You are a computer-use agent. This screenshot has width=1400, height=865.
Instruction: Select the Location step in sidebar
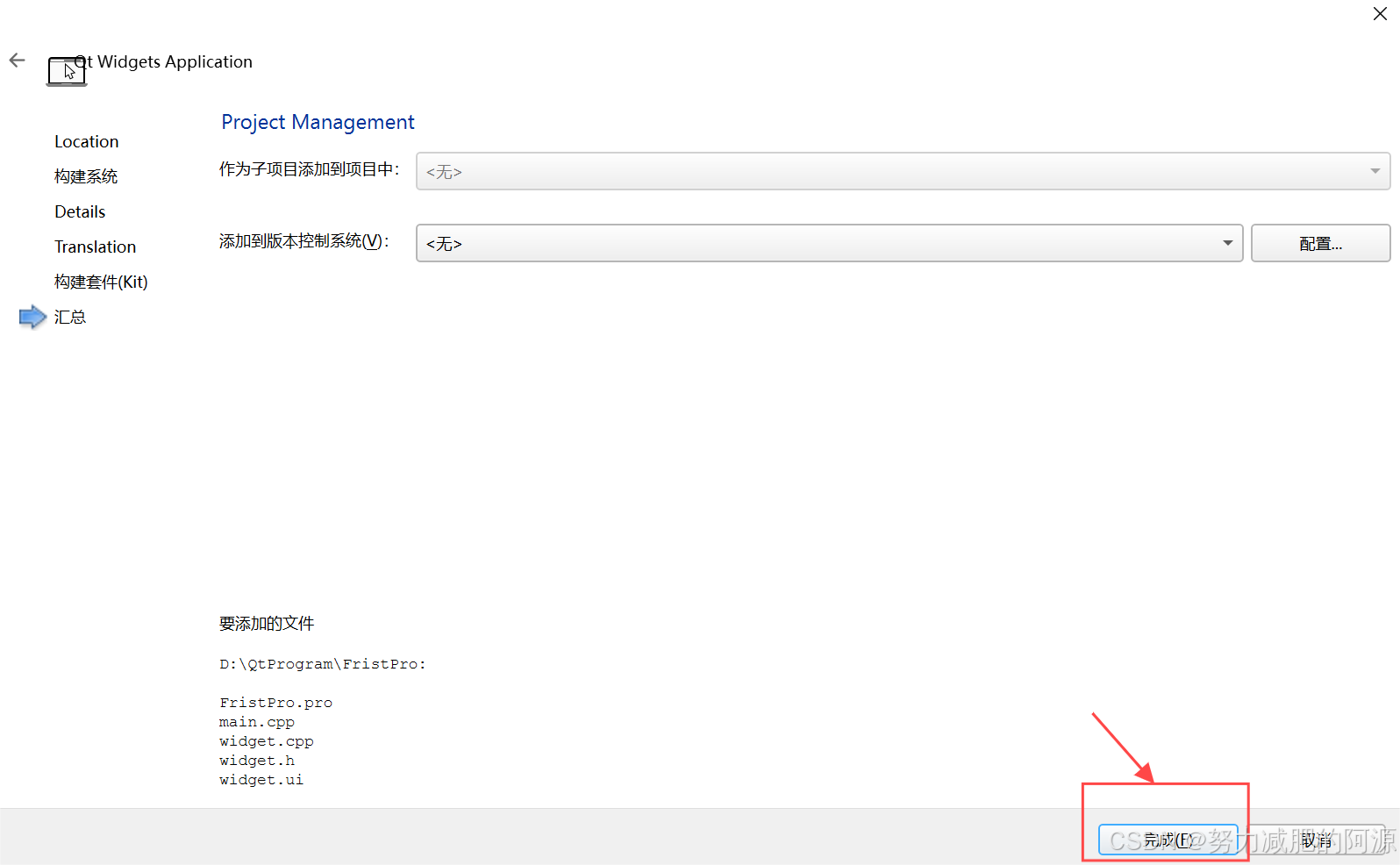(x=86, y=141)
